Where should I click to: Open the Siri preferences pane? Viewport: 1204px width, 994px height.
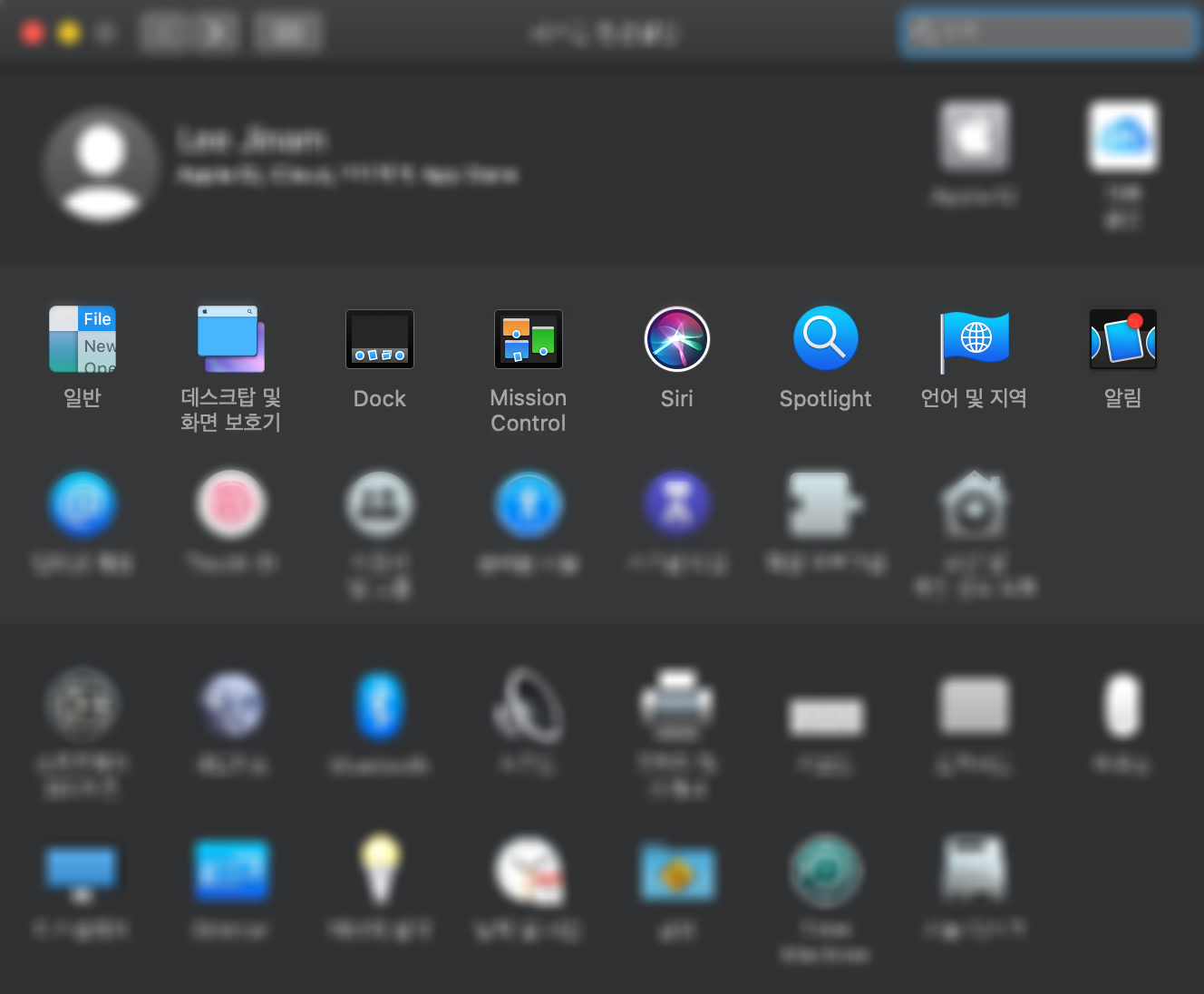[x=677, y=339]
